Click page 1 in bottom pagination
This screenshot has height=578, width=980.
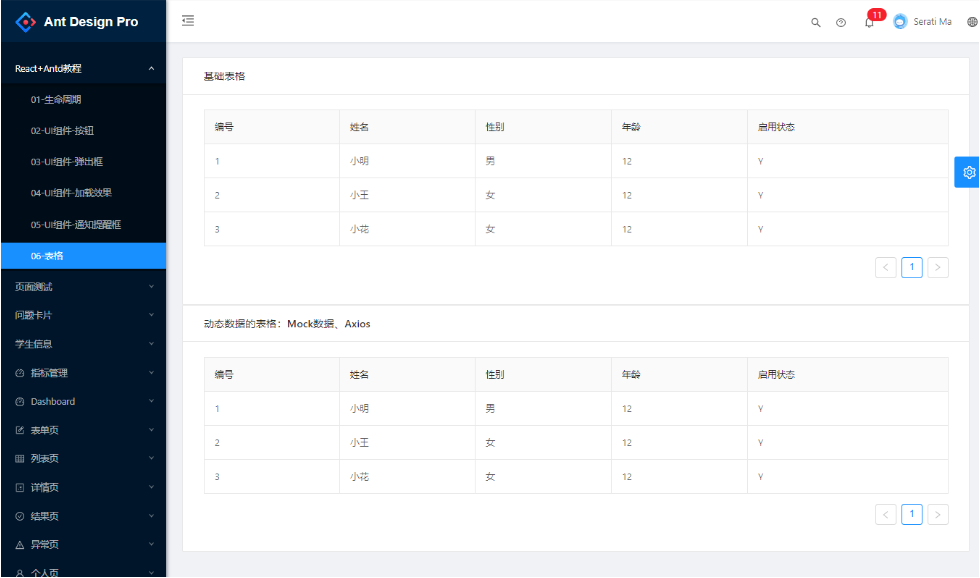click(911, 513)
